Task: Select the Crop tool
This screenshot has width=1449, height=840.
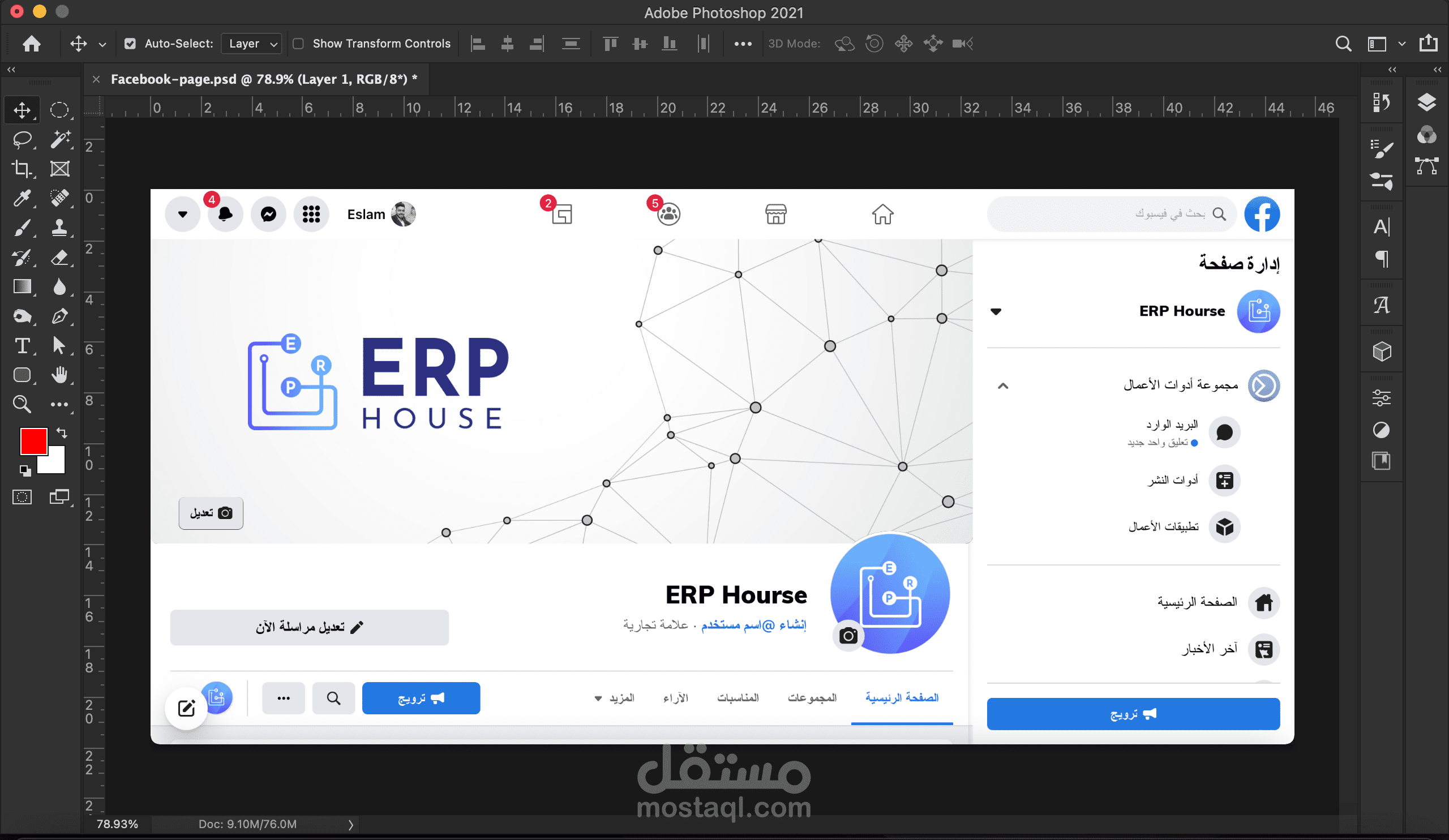Action: pos(22,169)
